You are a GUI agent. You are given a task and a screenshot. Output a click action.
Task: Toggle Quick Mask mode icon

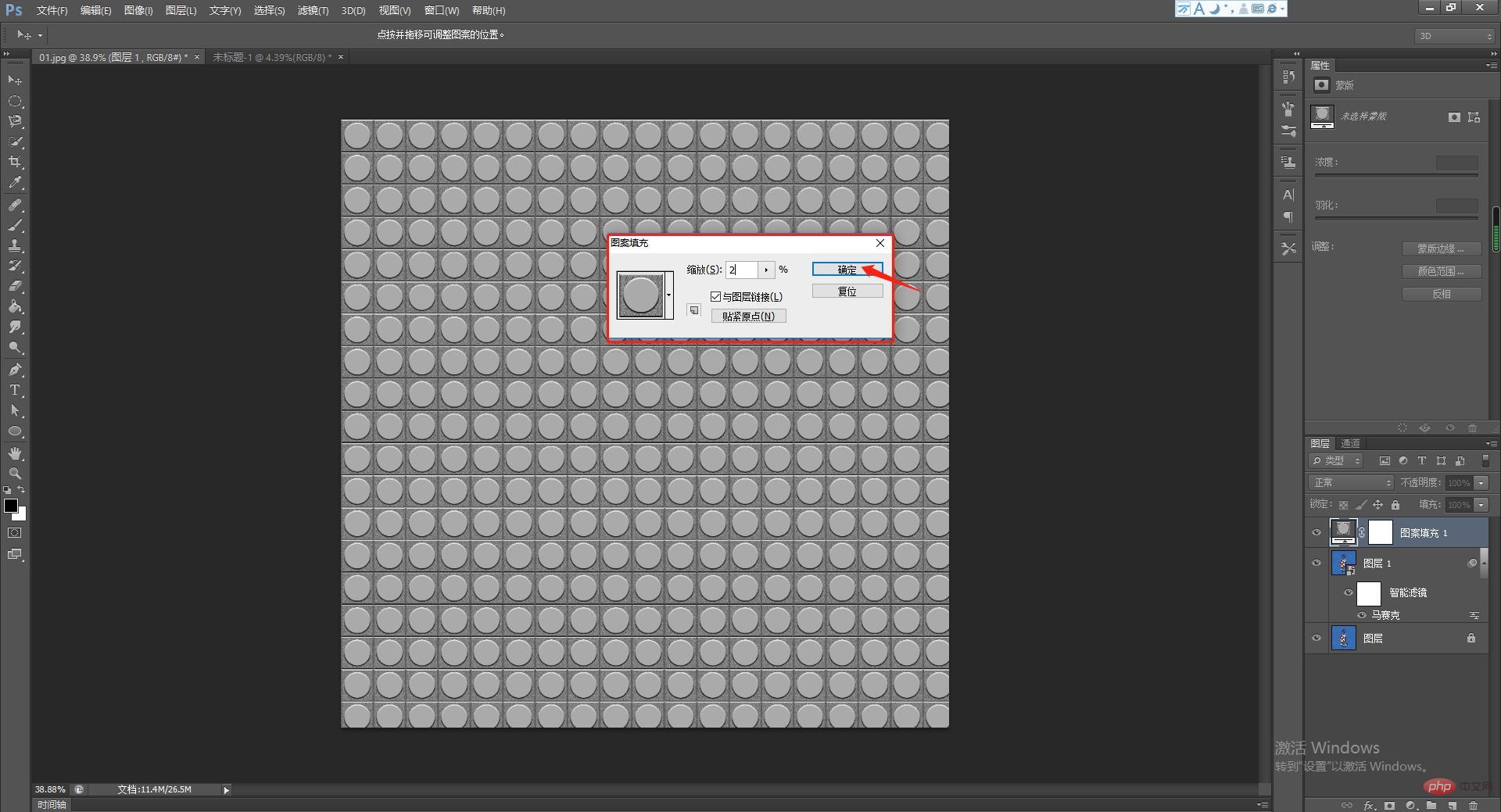(15, 533)
